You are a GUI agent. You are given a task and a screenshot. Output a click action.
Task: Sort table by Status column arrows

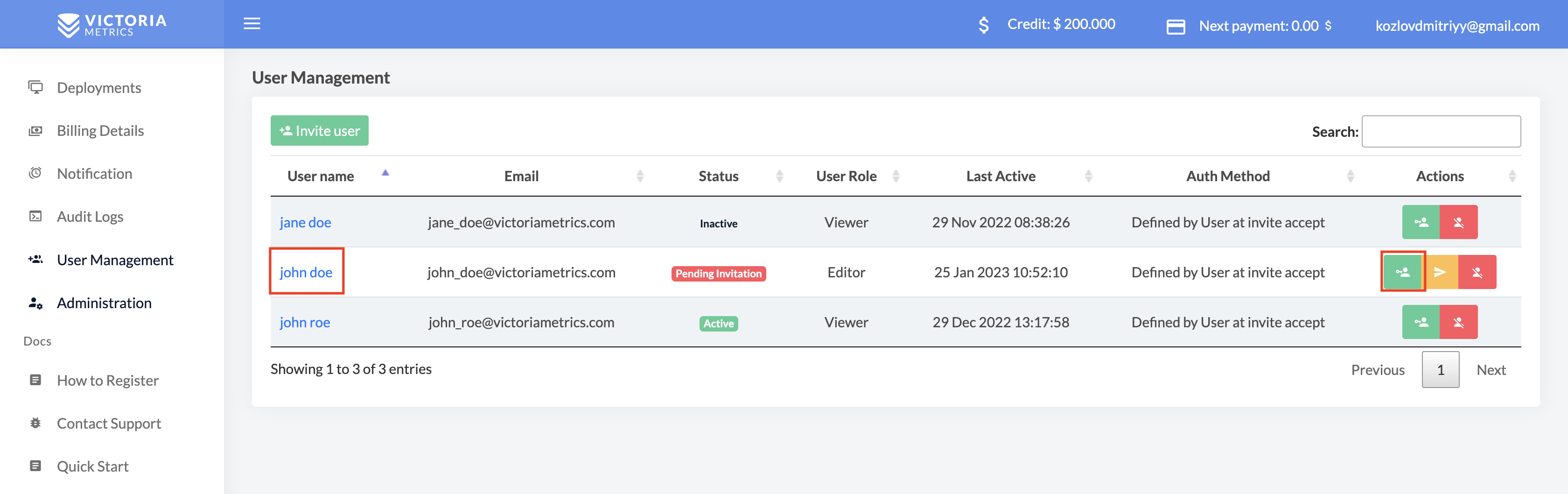[780, 176]
